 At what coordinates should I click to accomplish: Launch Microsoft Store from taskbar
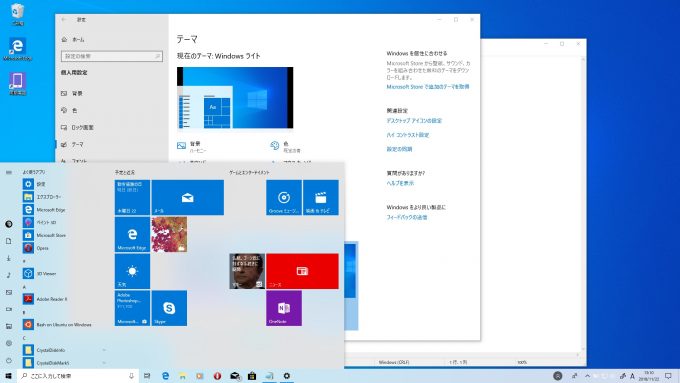(252, 376)
